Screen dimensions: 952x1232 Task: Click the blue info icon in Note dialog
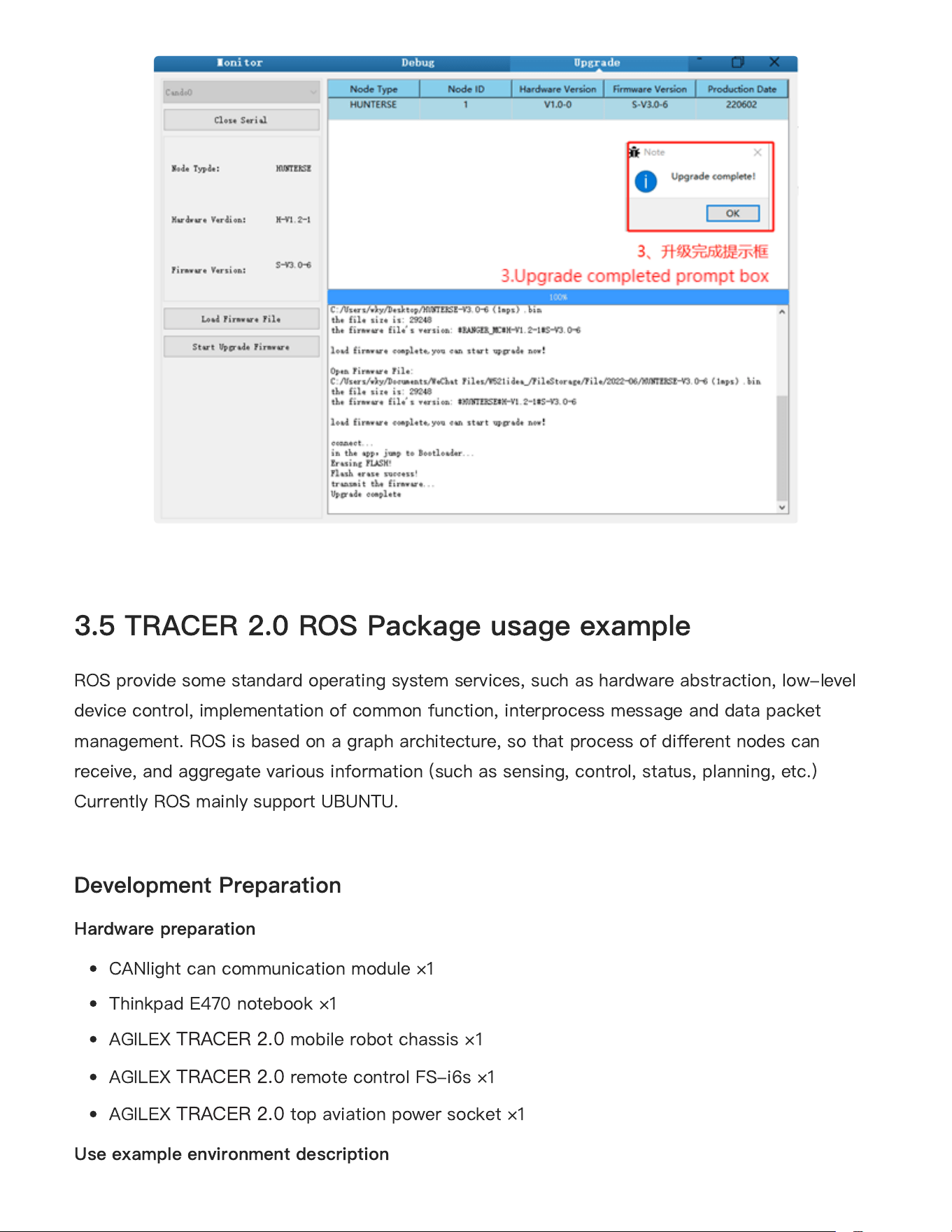click(646, 182)
